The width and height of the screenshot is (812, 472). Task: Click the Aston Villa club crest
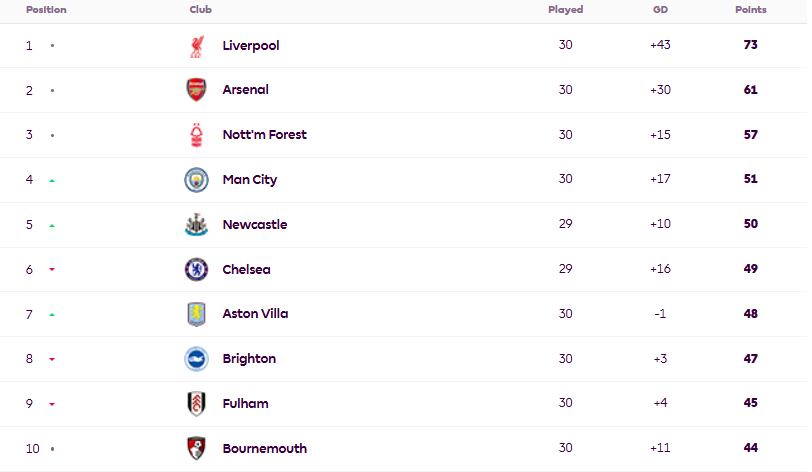click(196, 314)
